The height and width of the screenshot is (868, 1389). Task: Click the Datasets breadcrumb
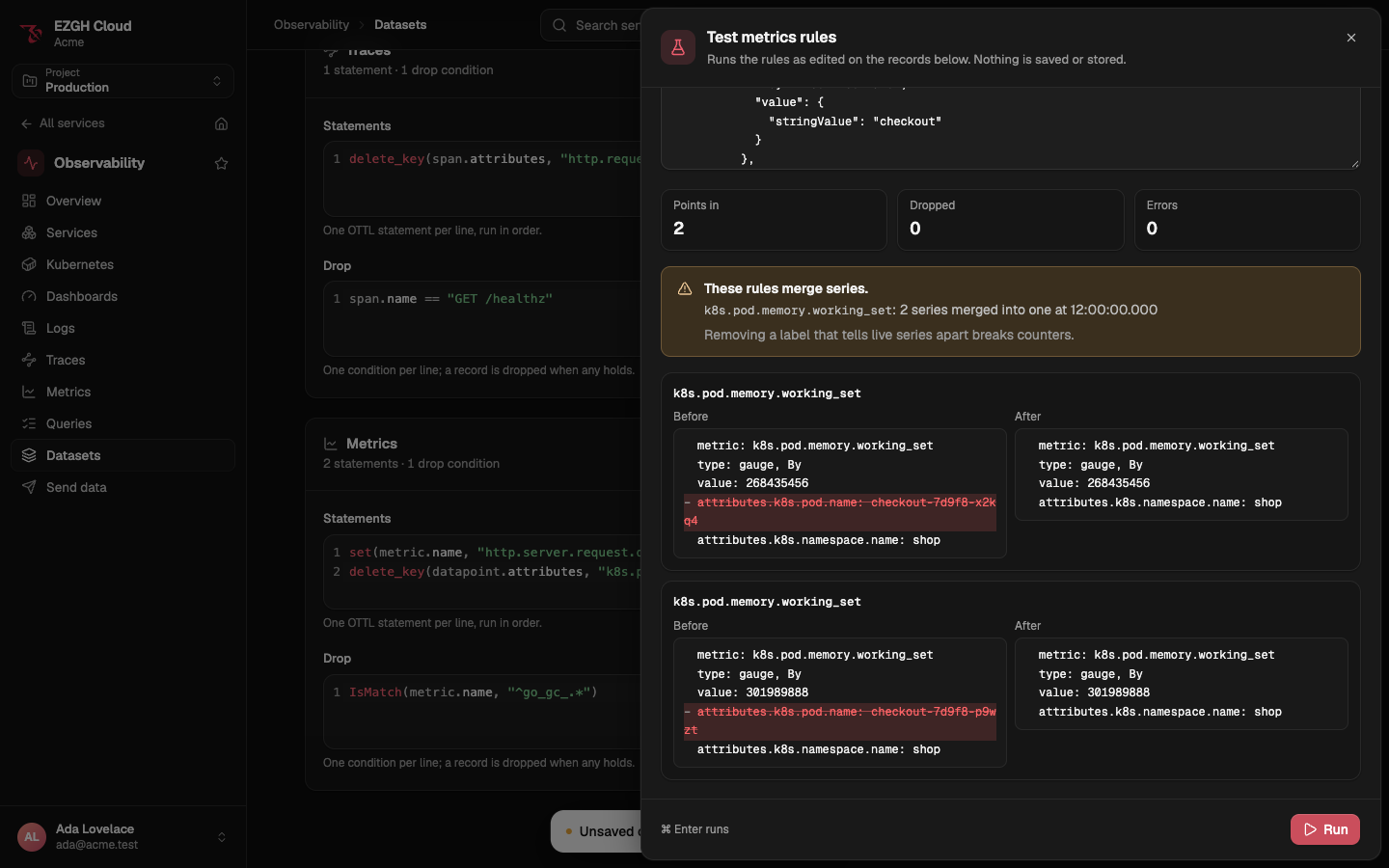(400, 25)
